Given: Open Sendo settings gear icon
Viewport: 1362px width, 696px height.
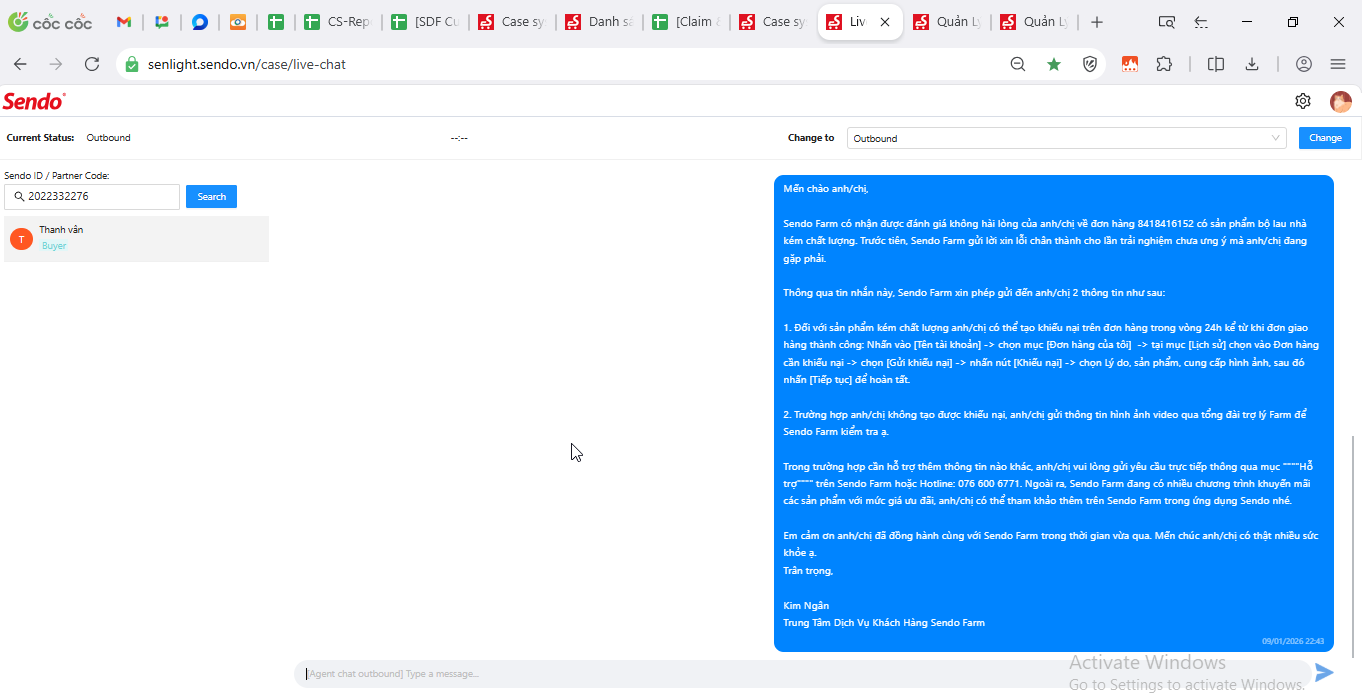Looking at the screenshot, I should coord(1302,101).
